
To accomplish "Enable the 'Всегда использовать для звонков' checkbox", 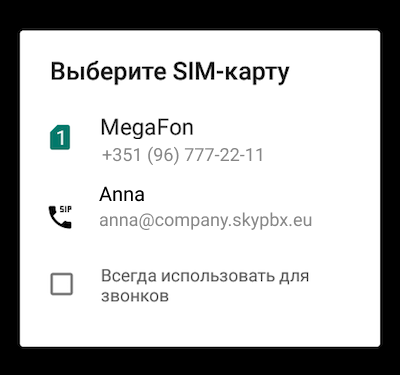I will [x=61, y=284].
